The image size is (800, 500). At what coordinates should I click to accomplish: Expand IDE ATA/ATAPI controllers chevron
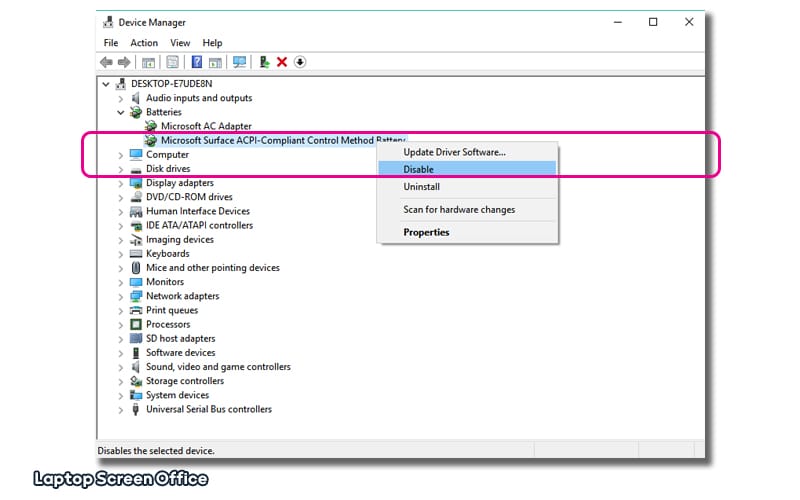coord(121,226)
